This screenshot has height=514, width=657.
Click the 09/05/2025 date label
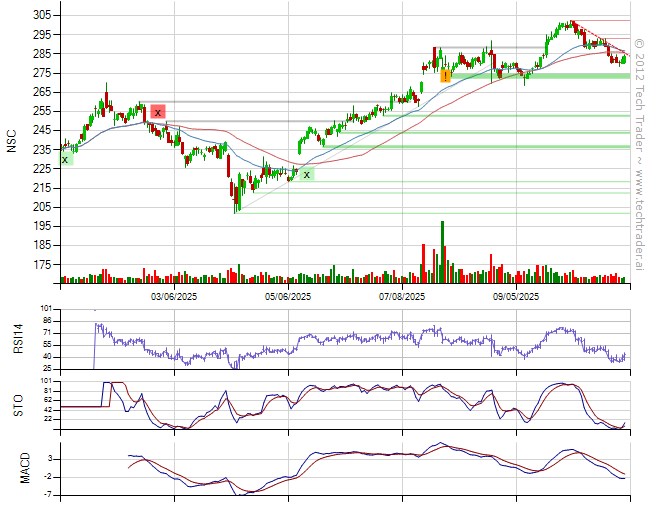(x=516, y=297)
